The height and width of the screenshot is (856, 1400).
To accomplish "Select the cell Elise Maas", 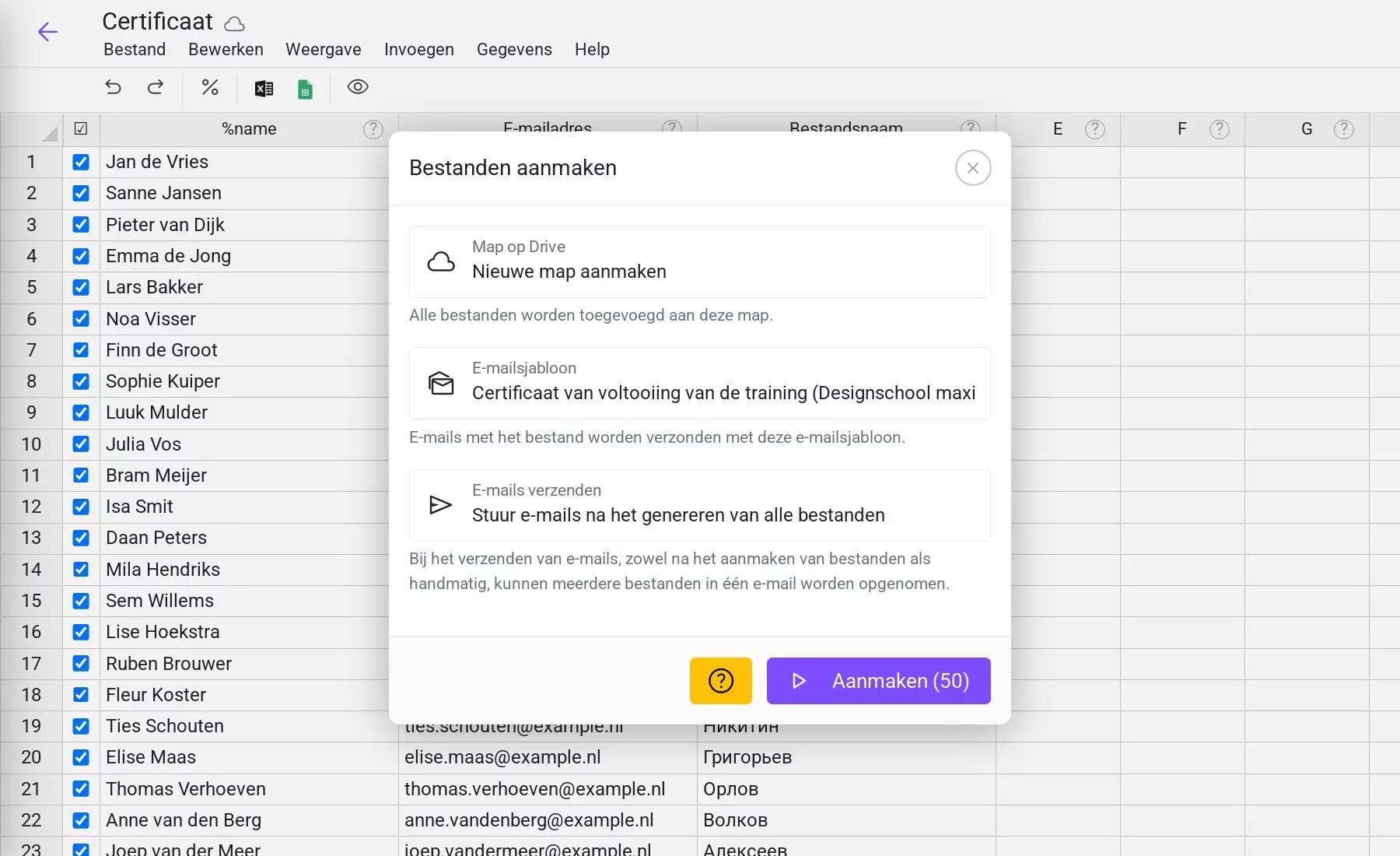I will (249, 757).
